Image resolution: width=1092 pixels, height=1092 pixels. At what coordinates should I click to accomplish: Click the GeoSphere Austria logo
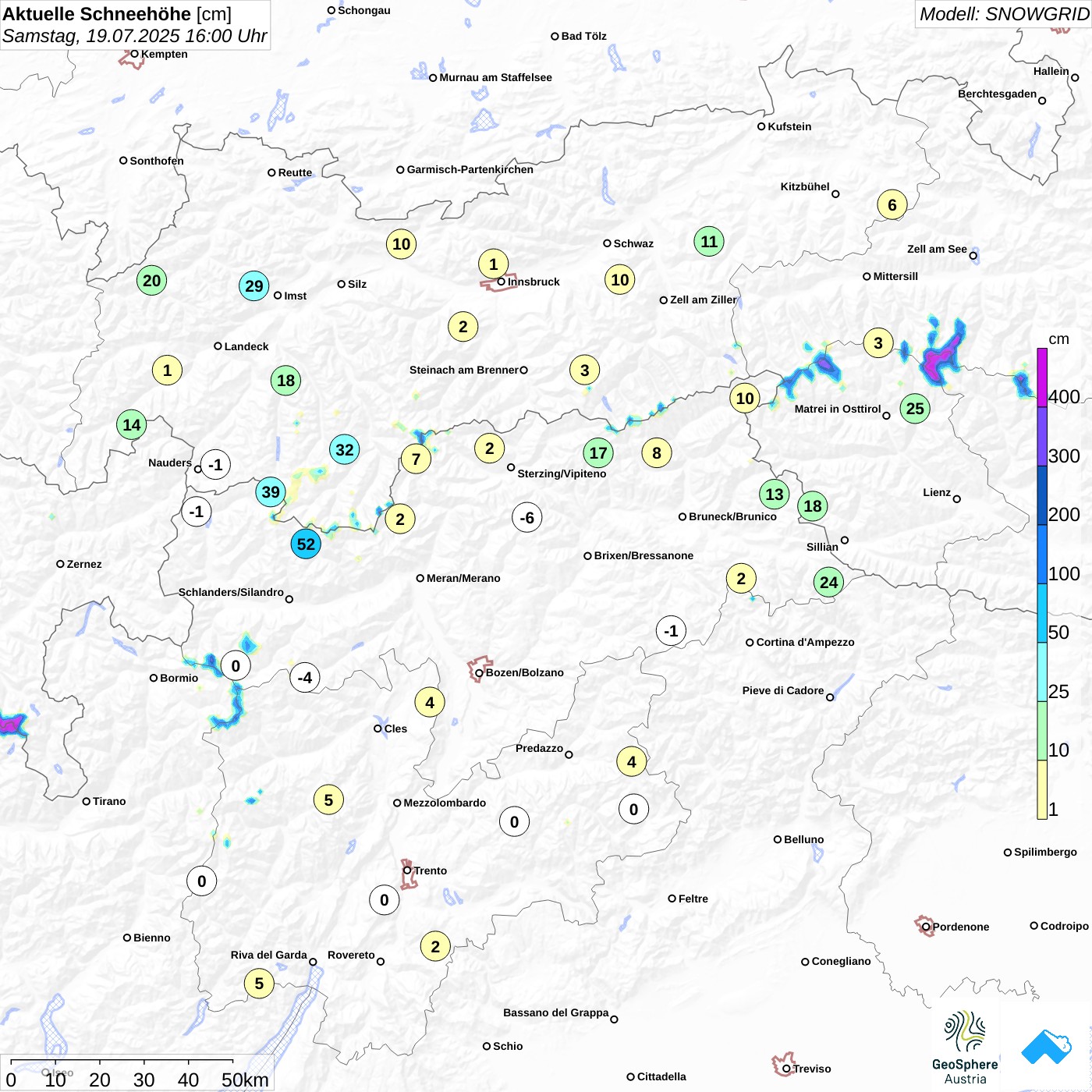pos(966,1048)
